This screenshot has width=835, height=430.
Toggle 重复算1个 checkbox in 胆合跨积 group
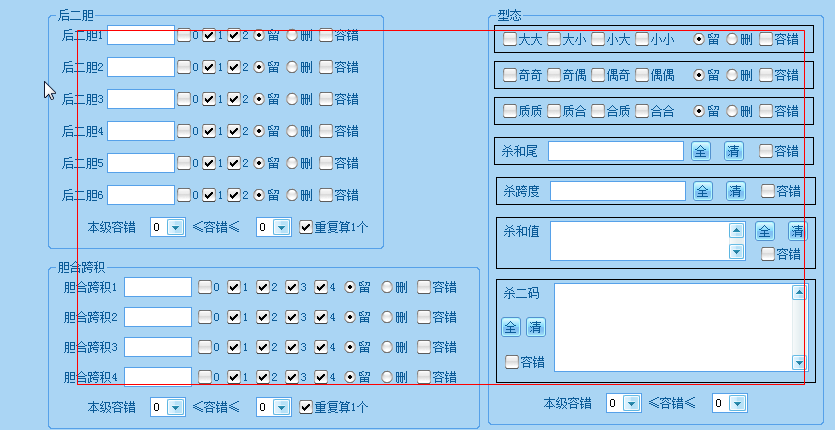click(x=306, y=407)
